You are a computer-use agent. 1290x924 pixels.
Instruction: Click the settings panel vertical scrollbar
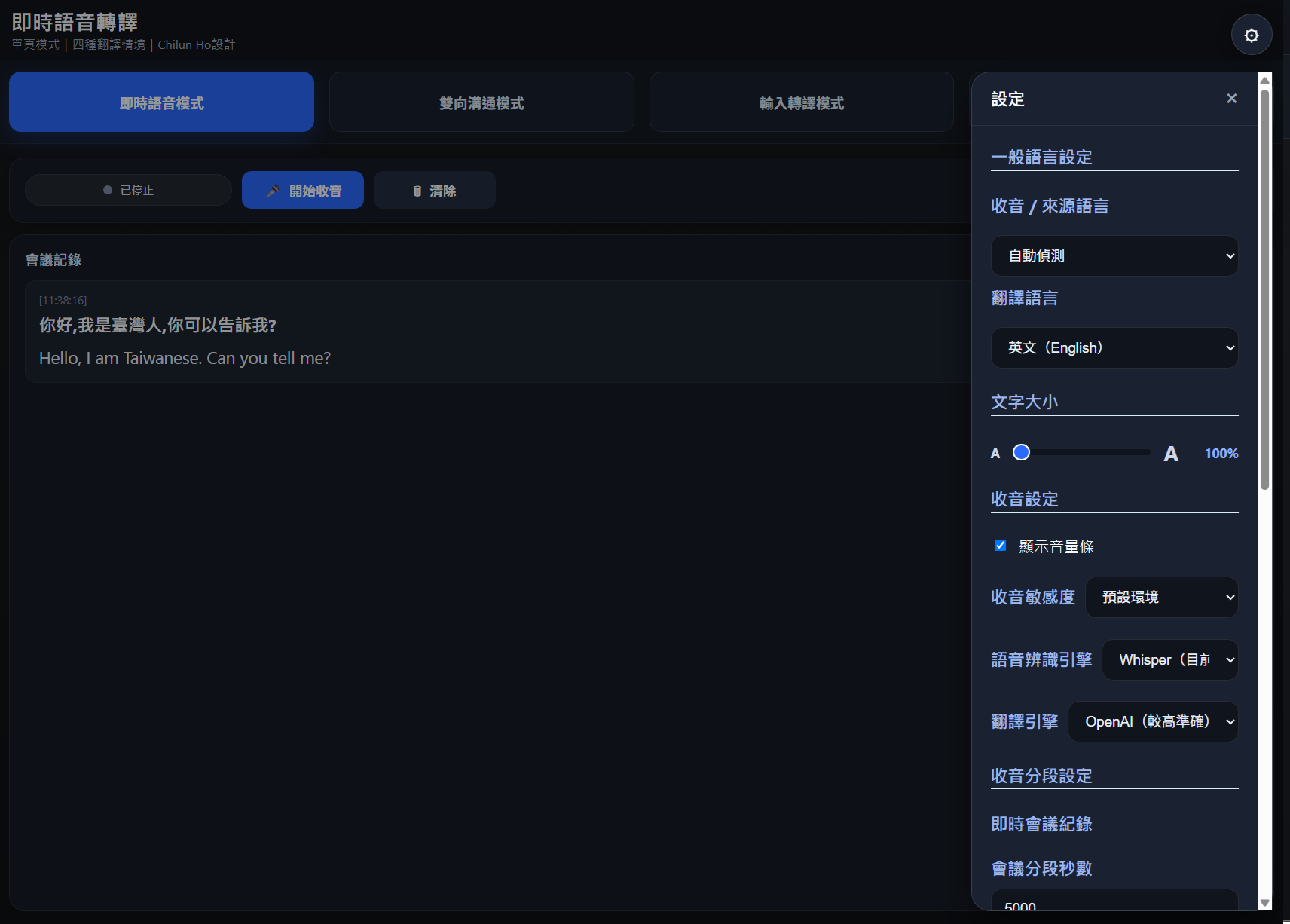point(1265,290)
